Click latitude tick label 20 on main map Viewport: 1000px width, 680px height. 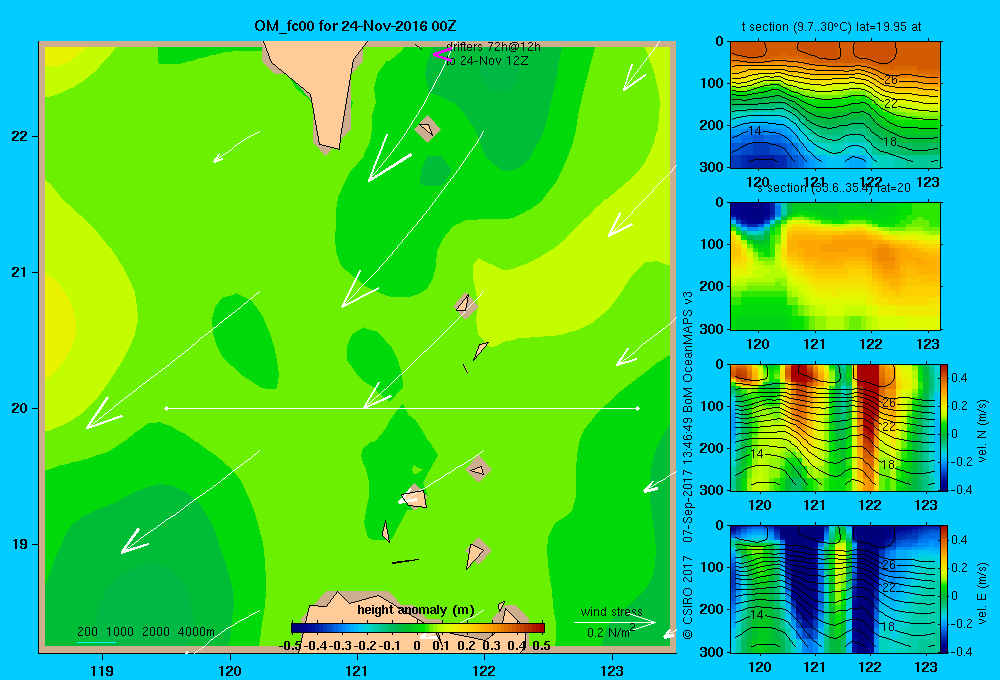tap(20, 408)
